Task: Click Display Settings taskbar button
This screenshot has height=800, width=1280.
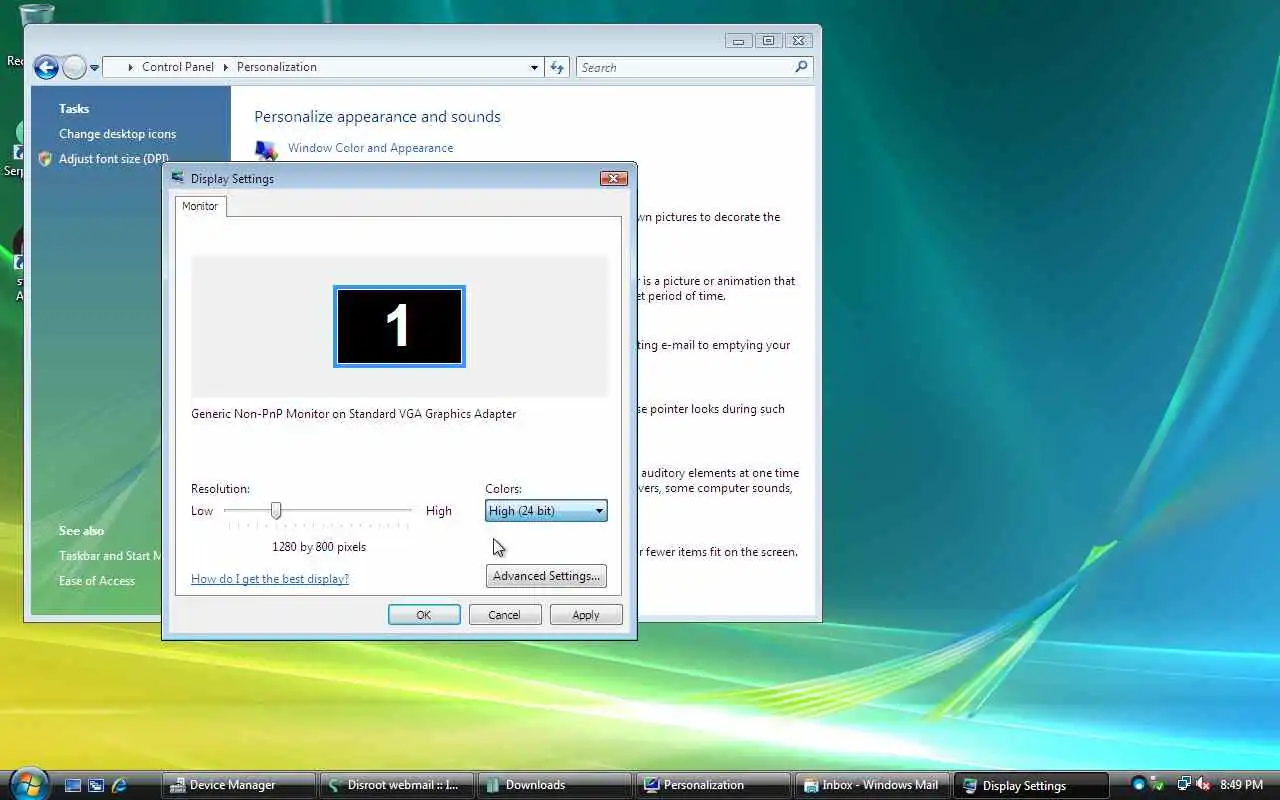Action: coord(1031,785)
